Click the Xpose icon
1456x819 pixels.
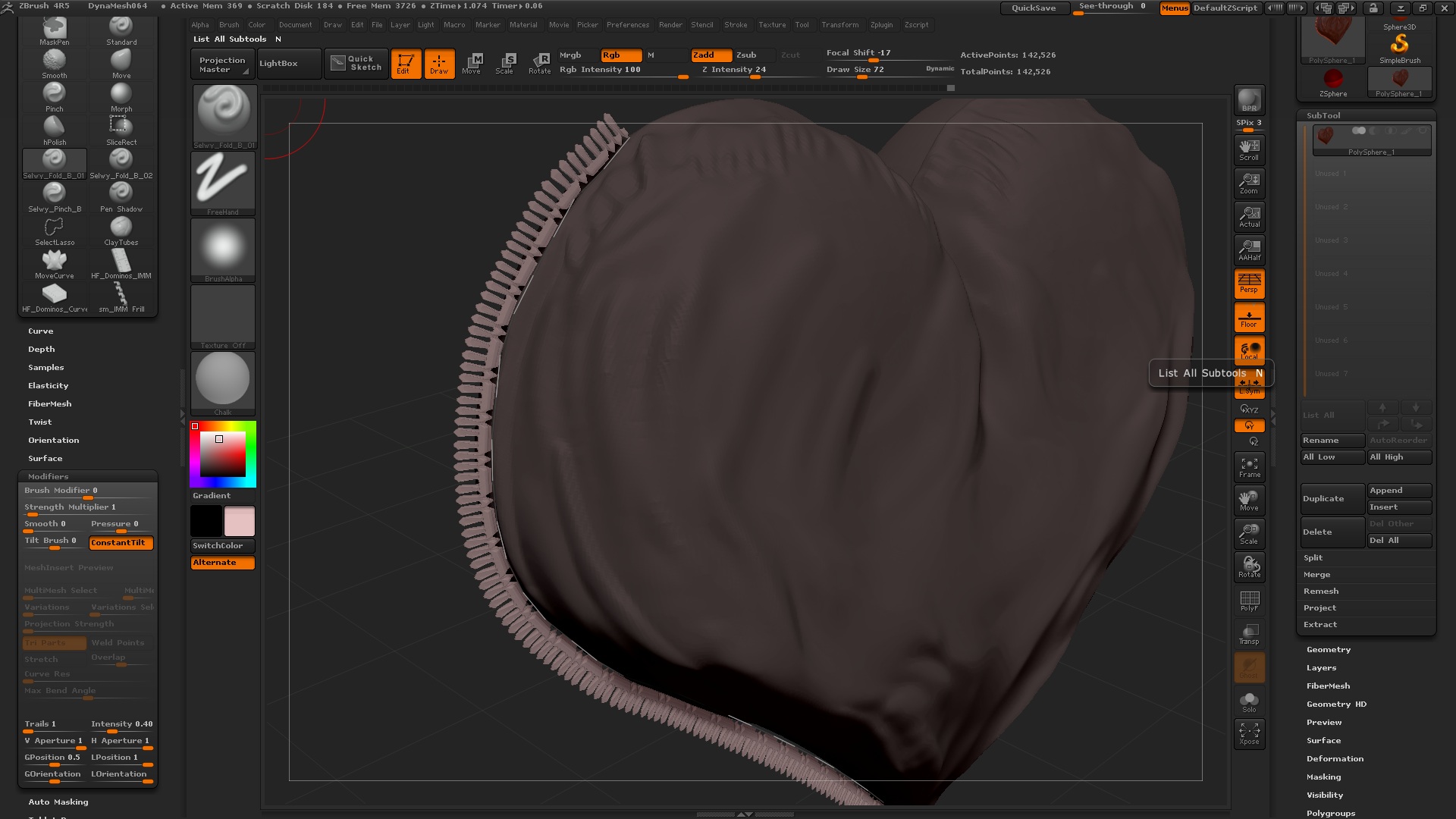coord(1249,733)
